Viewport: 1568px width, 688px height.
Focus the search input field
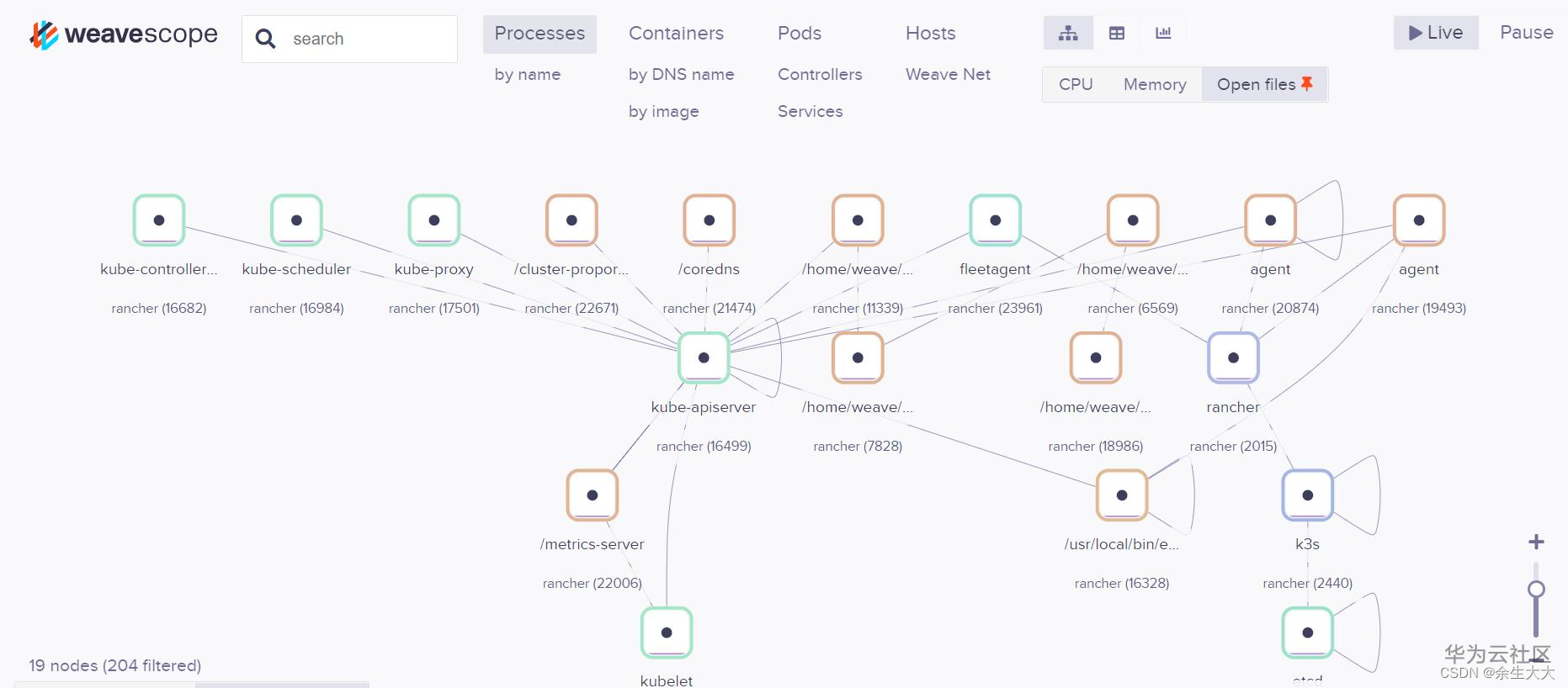tap(370, 39)
